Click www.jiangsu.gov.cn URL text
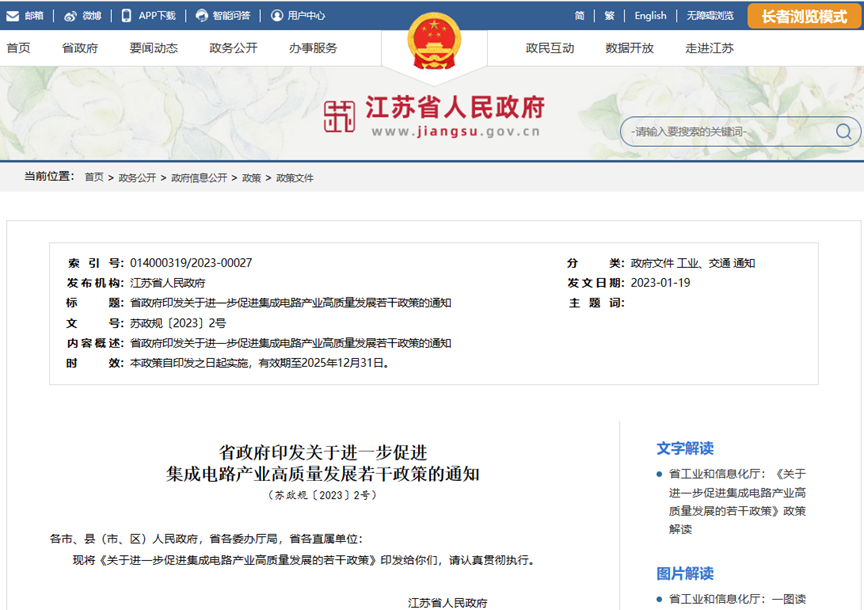Screen dimensions: 864x610 (x=456, y=132)
